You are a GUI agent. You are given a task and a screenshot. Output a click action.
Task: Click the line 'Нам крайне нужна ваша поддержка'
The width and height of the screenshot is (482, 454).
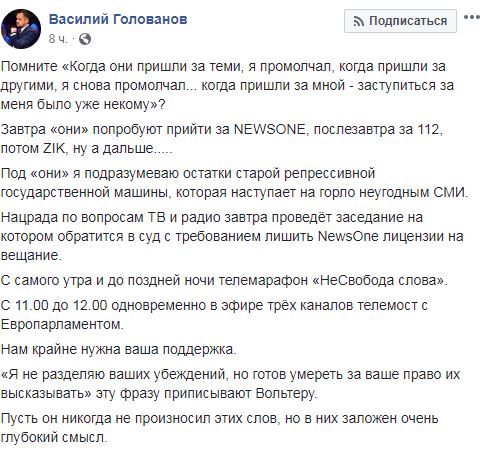pyautogui.click(x=119, y=349)
